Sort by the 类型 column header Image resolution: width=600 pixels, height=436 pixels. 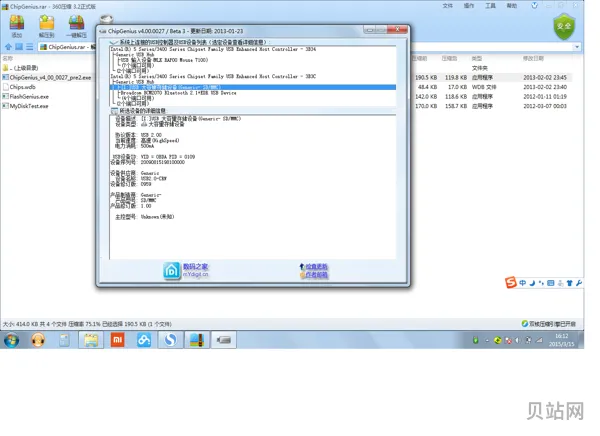tap(477, 58)
